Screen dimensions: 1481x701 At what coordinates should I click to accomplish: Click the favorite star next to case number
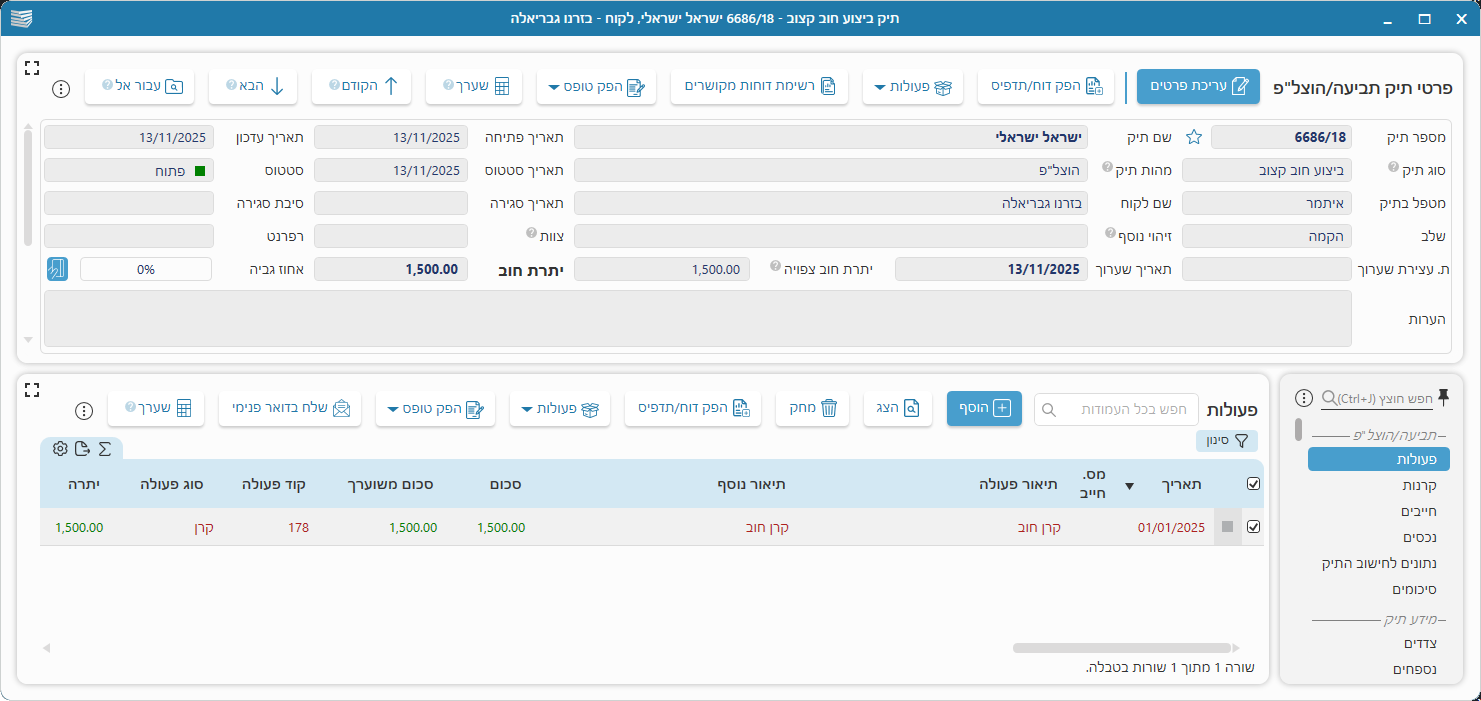(1193, 137)
